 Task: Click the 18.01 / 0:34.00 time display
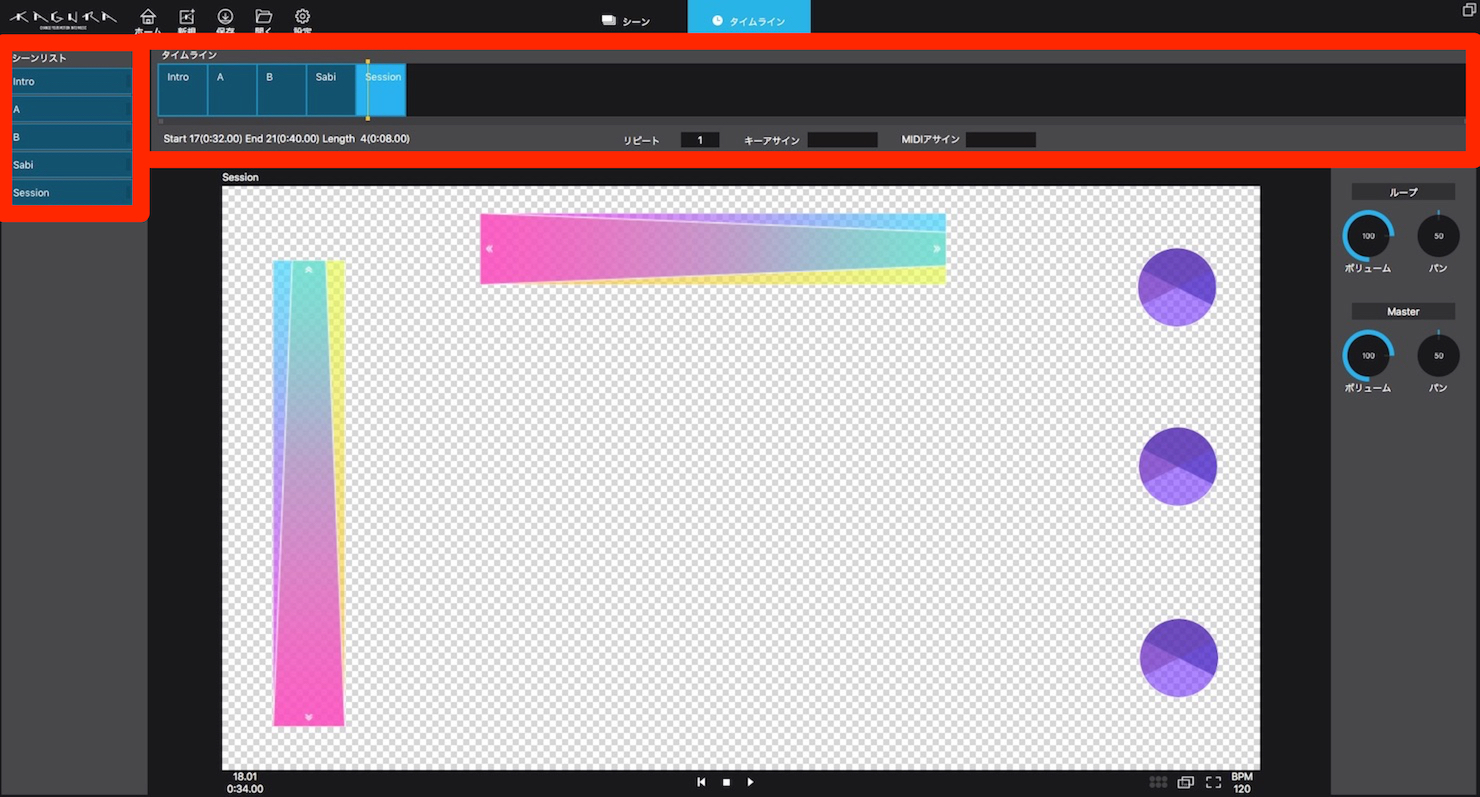click(x=245, y=783)
